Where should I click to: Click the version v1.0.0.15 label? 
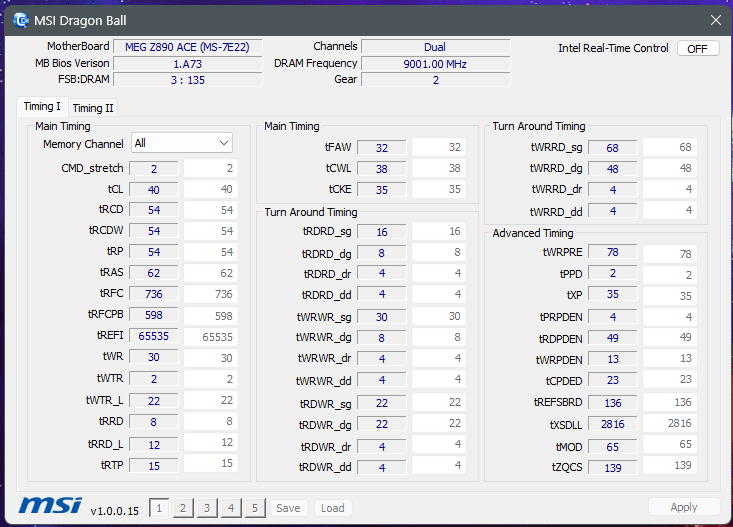115,511
